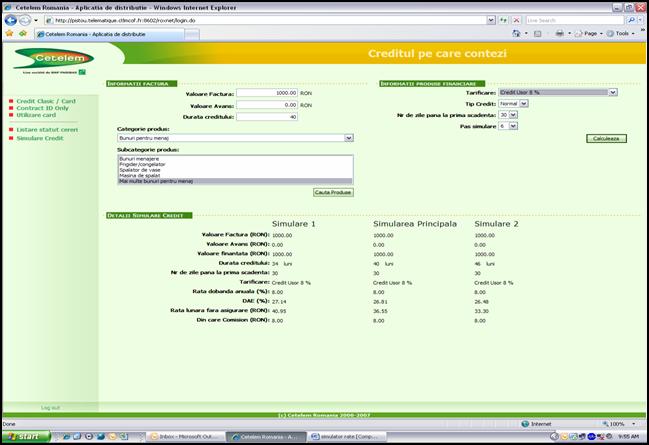
Task: Open the Tip Credit dropdown
Action: 523,103
